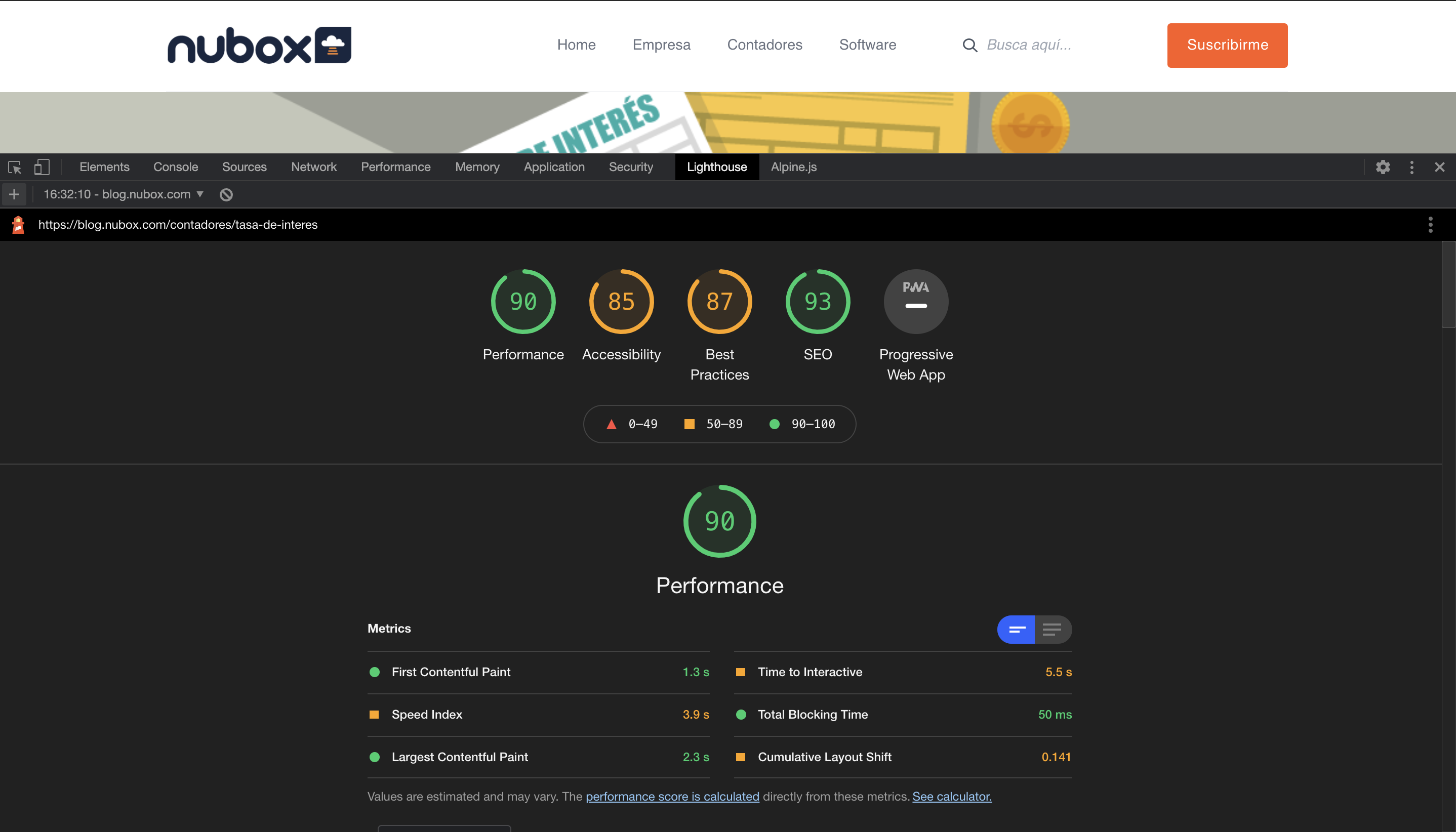The height and width of the screenshot is (832, 1456).
Task: Click the nubox logo
Action: [259, 45]
